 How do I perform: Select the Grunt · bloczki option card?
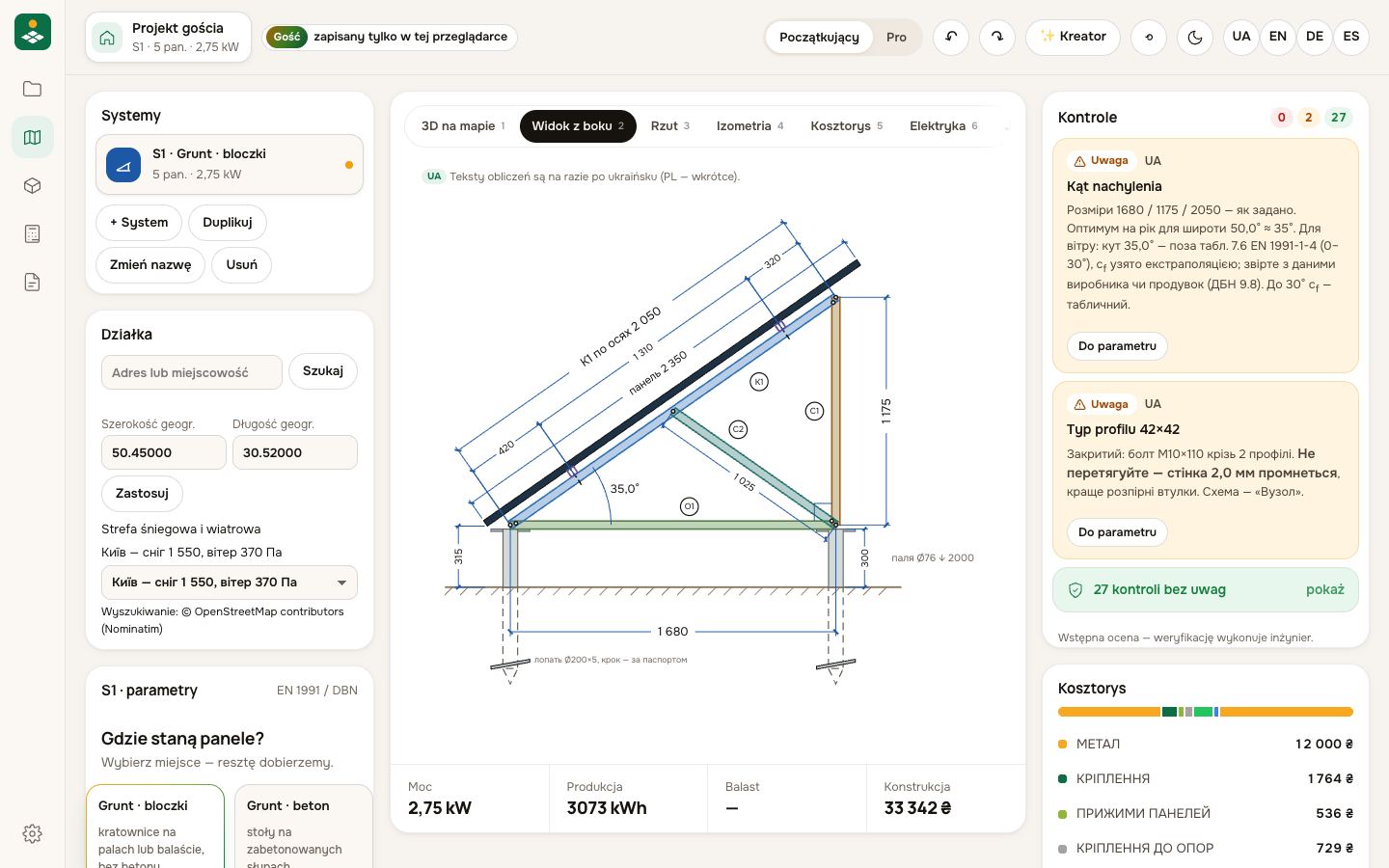pyautogui.click(x=155, y=827)
